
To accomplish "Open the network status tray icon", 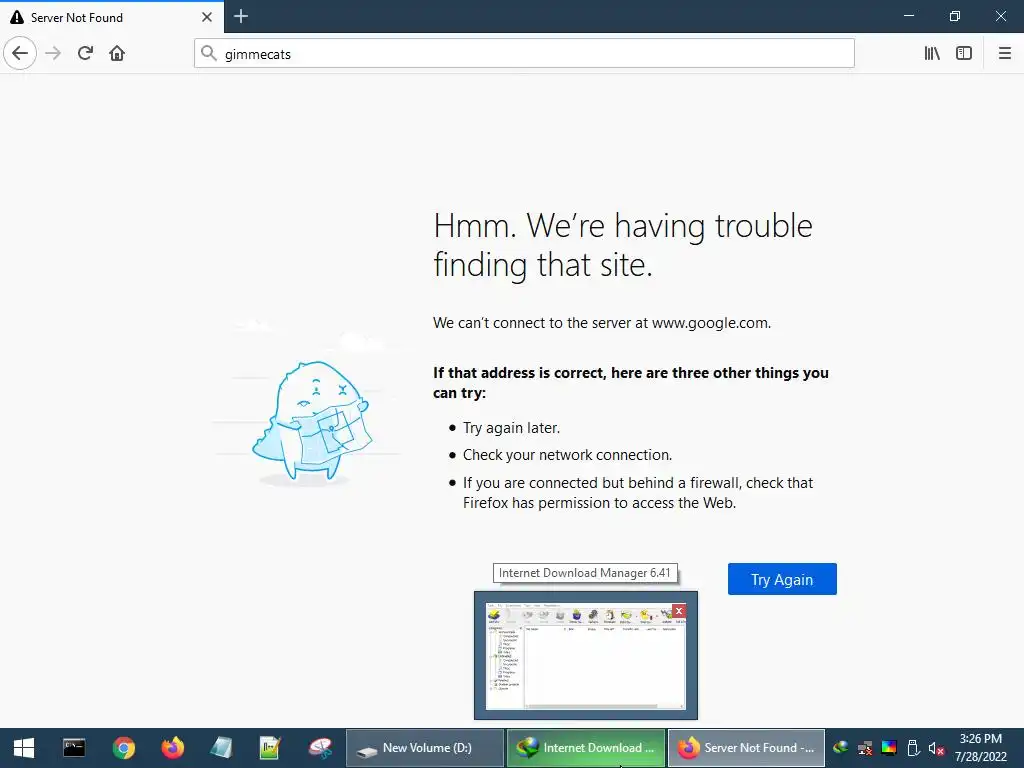I will click(865, 748).
